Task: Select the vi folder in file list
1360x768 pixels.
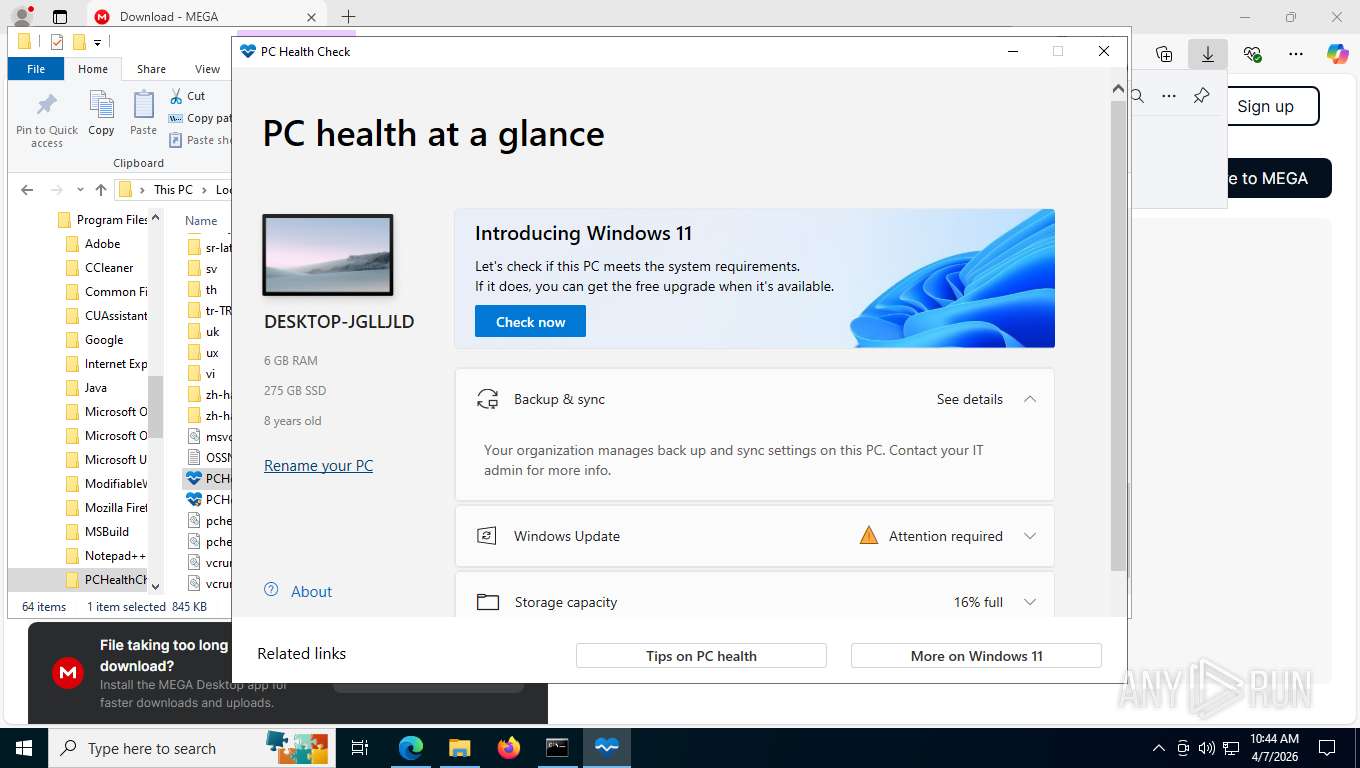Action: coord(210,373)
